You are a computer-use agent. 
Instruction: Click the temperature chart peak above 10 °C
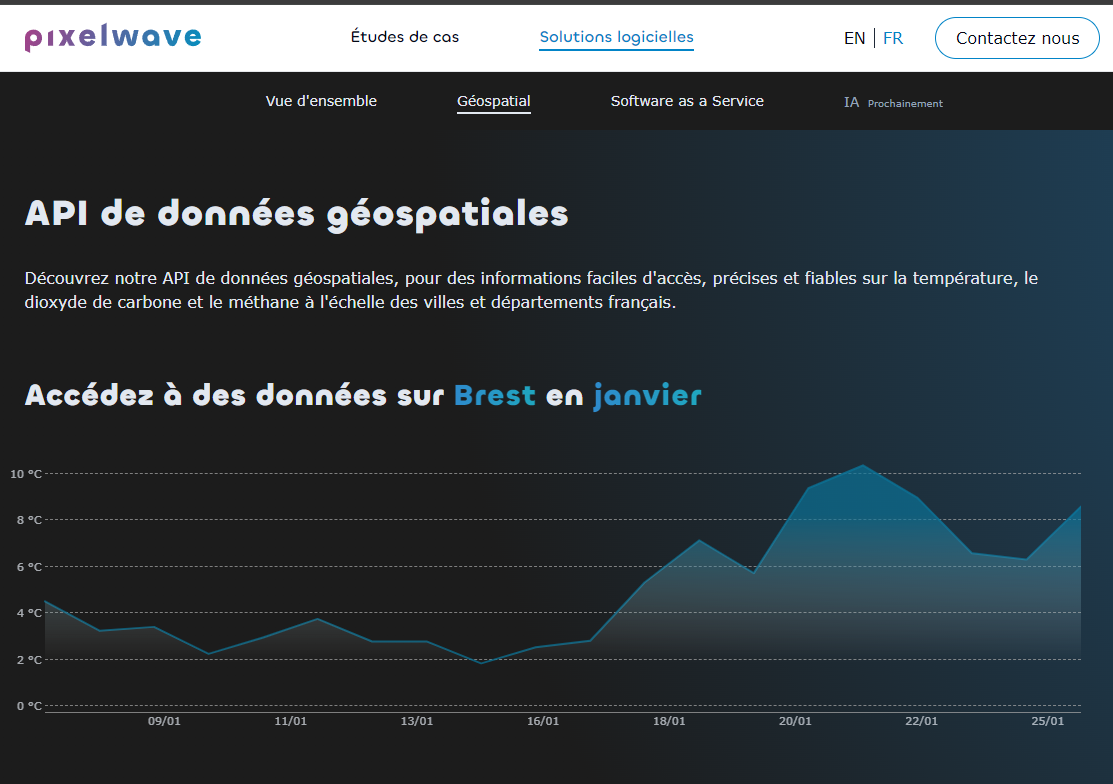tap(863, 465)
